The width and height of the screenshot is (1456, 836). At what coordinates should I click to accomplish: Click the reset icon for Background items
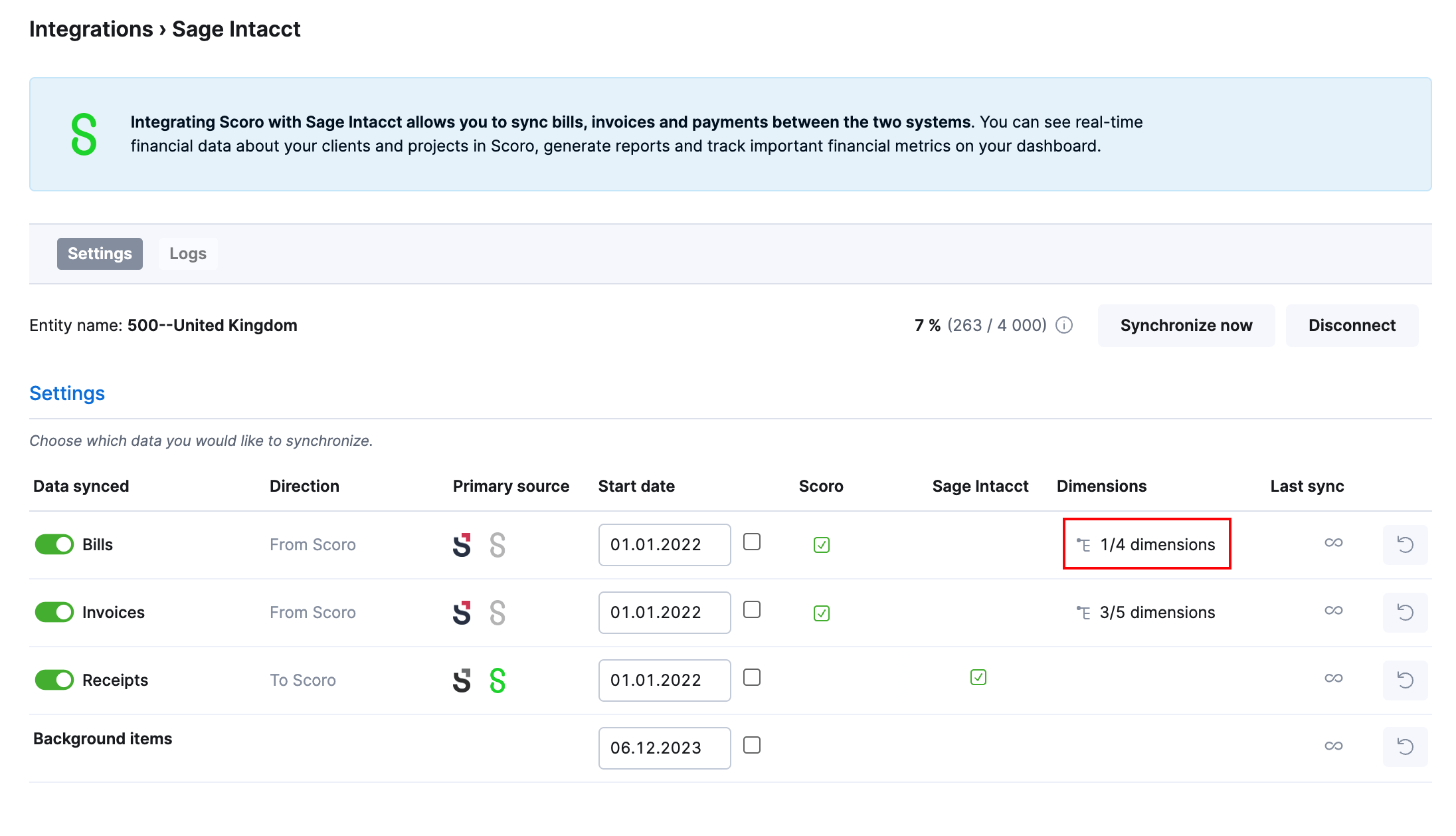1405,747
